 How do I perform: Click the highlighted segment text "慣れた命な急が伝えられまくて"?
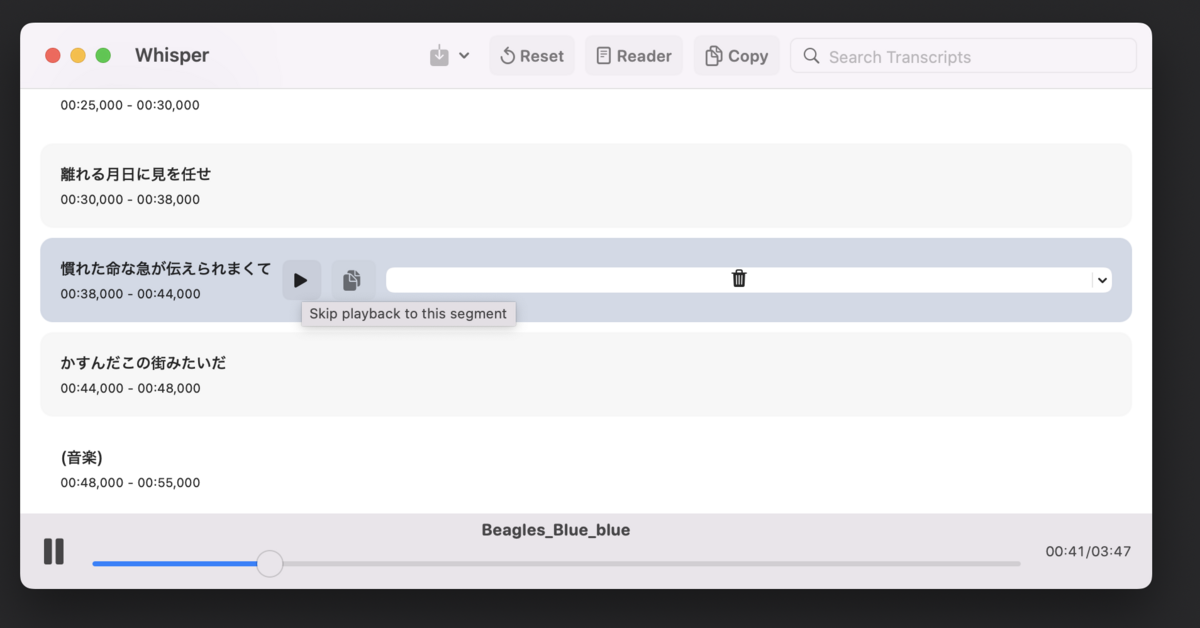pos(166,268)
